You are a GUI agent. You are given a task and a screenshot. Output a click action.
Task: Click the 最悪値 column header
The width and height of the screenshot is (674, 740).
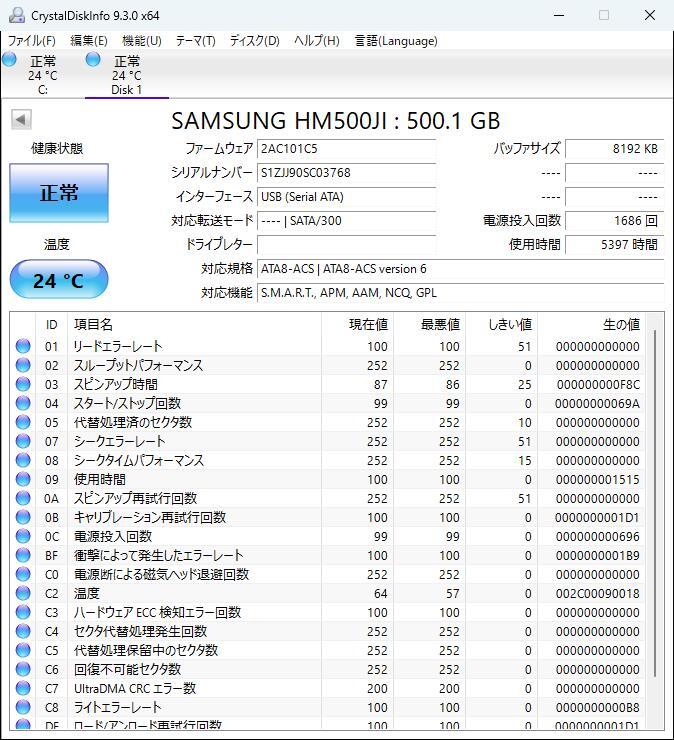[430, 325]
